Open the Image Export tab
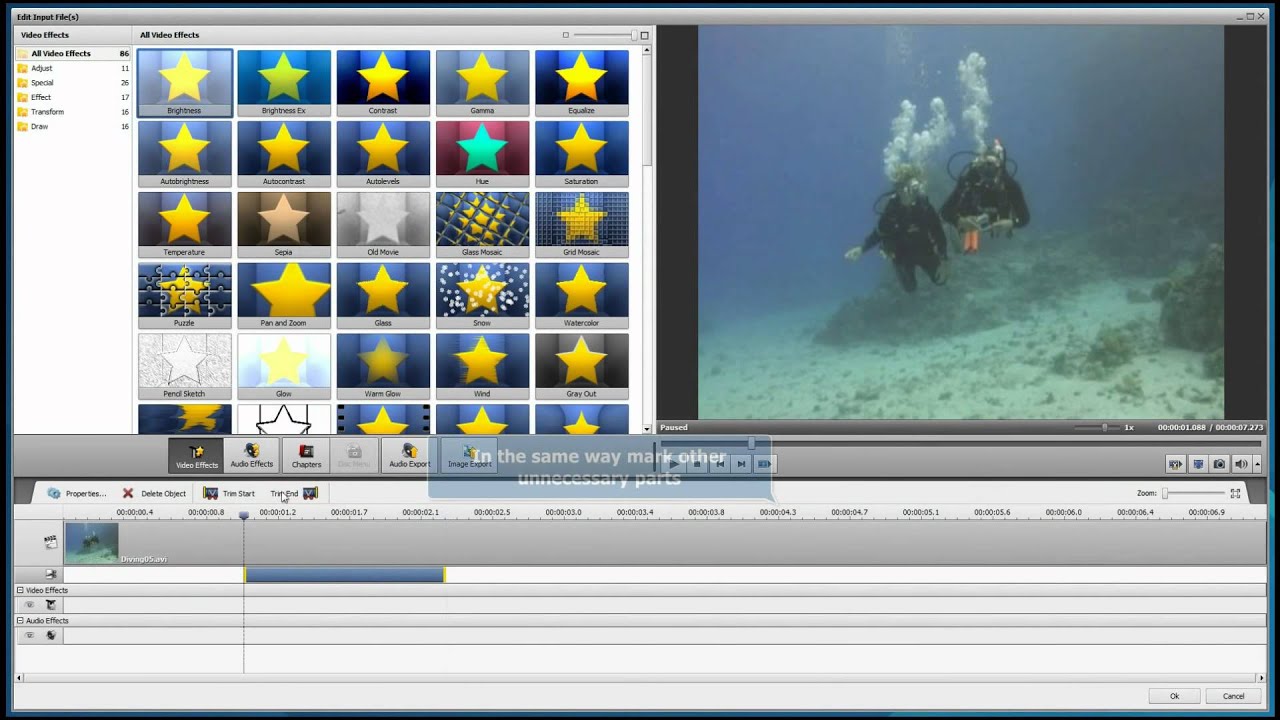 coord(469,456)
